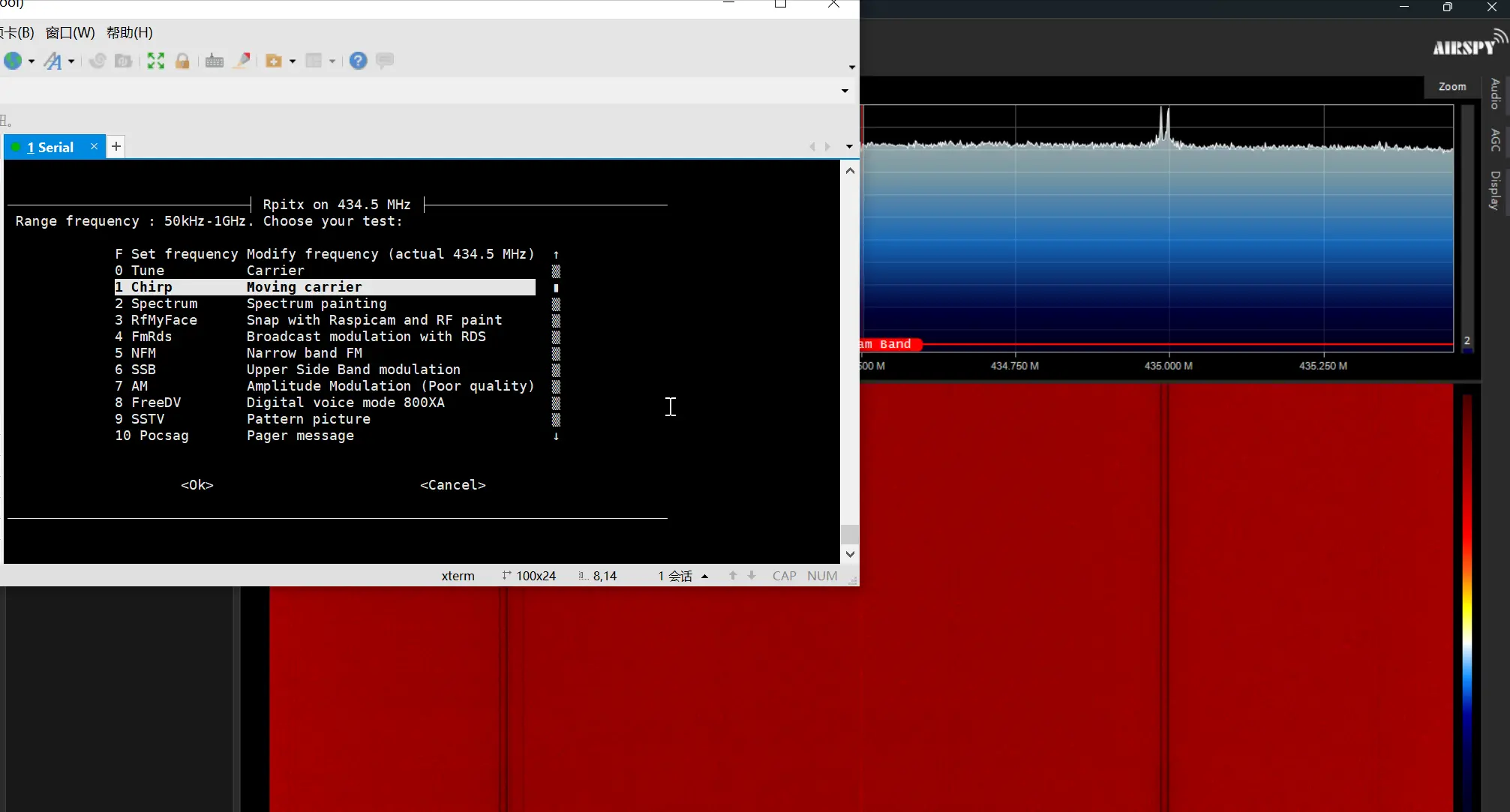Open the 窗口(W) menu
This screenshot has width=1510, height=812.
70,33
